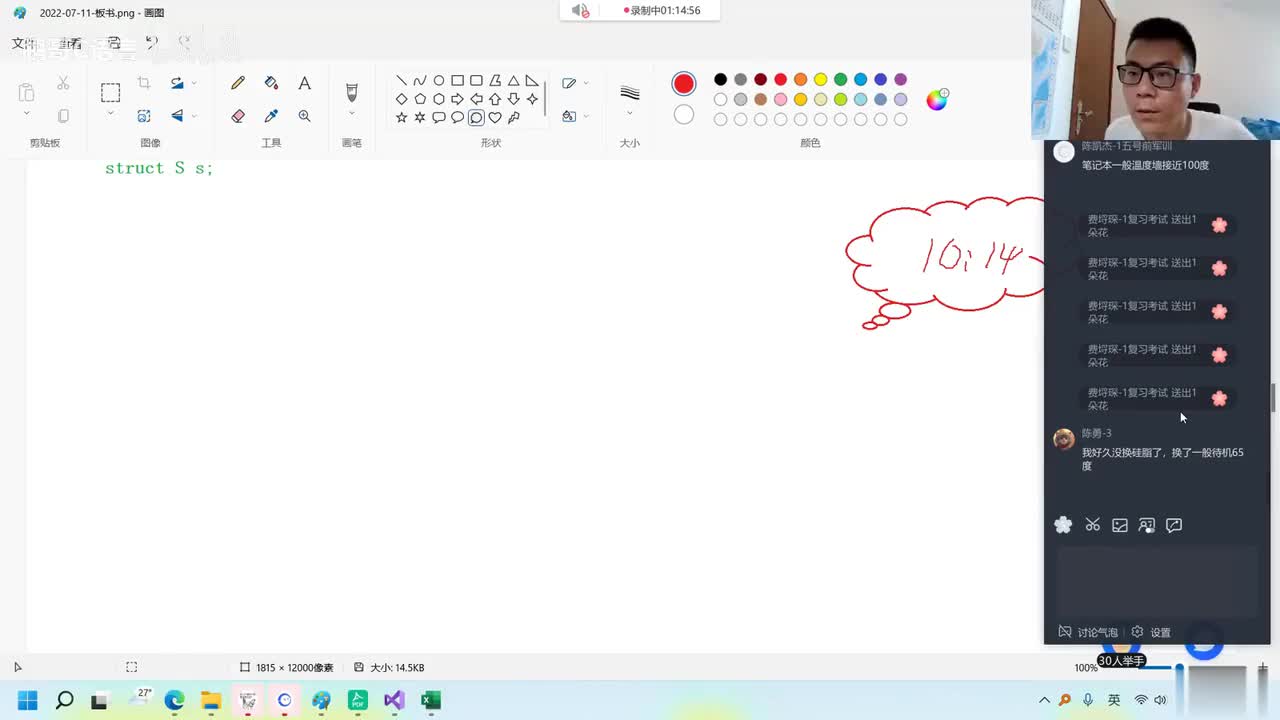This screenshot has height=720, width=1280.
Task: Choose the curve shape
Action: pyautogui.click(x=420, y=80)
